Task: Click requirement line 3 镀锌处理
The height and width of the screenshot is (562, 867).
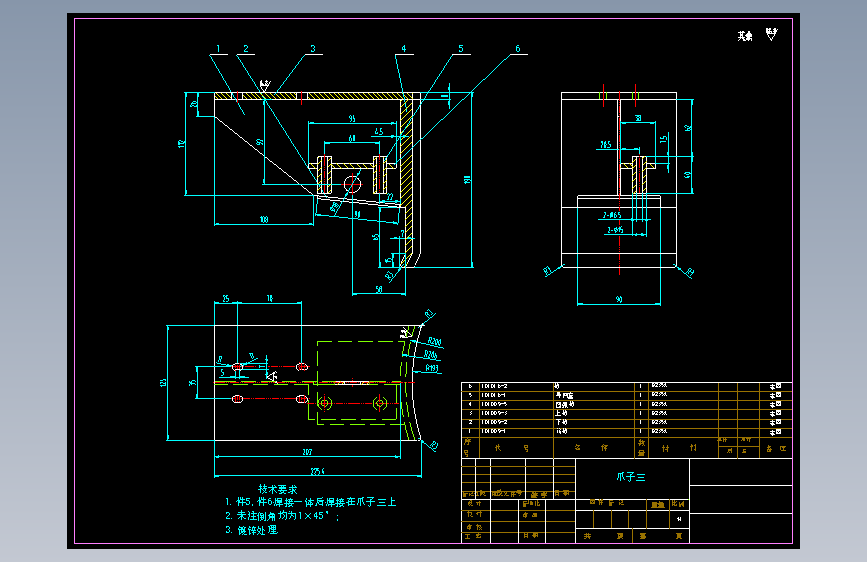Action: tap(252, 530)
